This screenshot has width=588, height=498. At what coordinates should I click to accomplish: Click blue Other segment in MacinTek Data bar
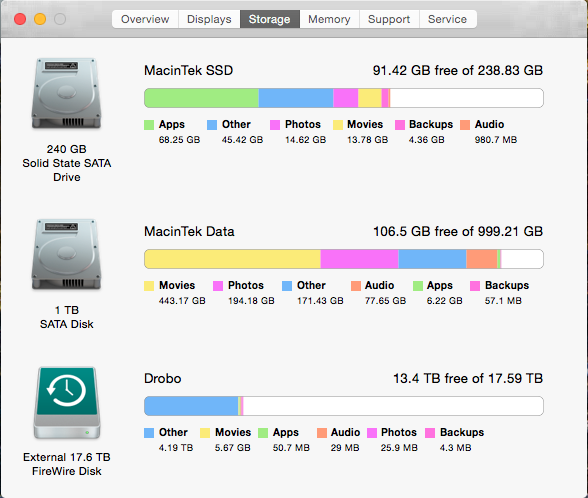pyautogui.click(x=432, y=259)
